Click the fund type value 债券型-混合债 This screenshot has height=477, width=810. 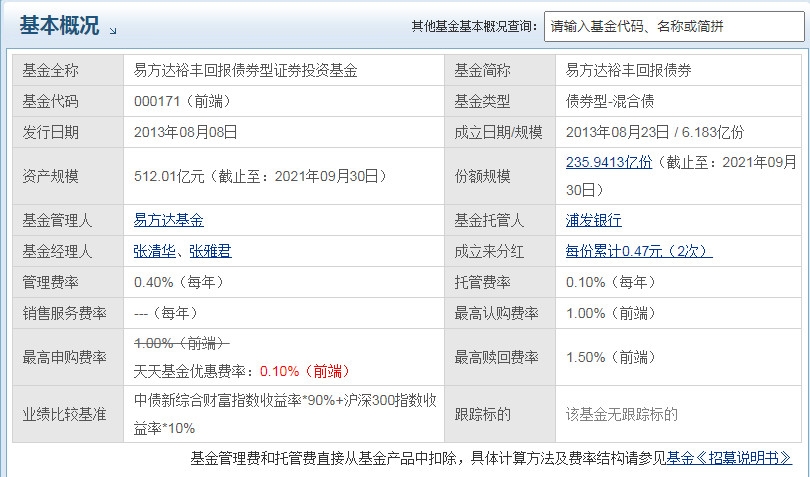tap(613, 101)
